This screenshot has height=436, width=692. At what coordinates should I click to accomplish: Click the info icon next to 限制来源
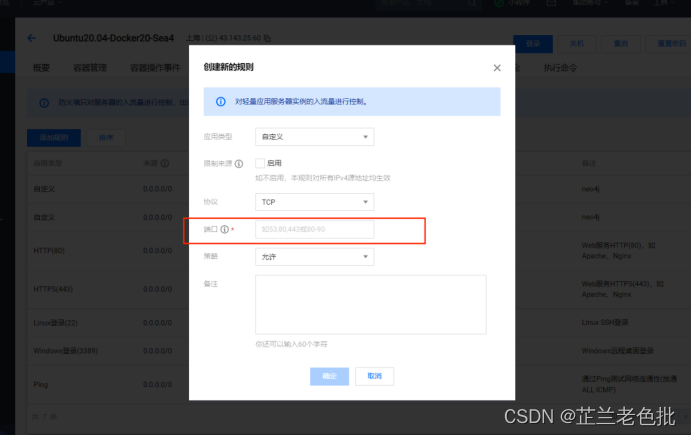[239, 164]
